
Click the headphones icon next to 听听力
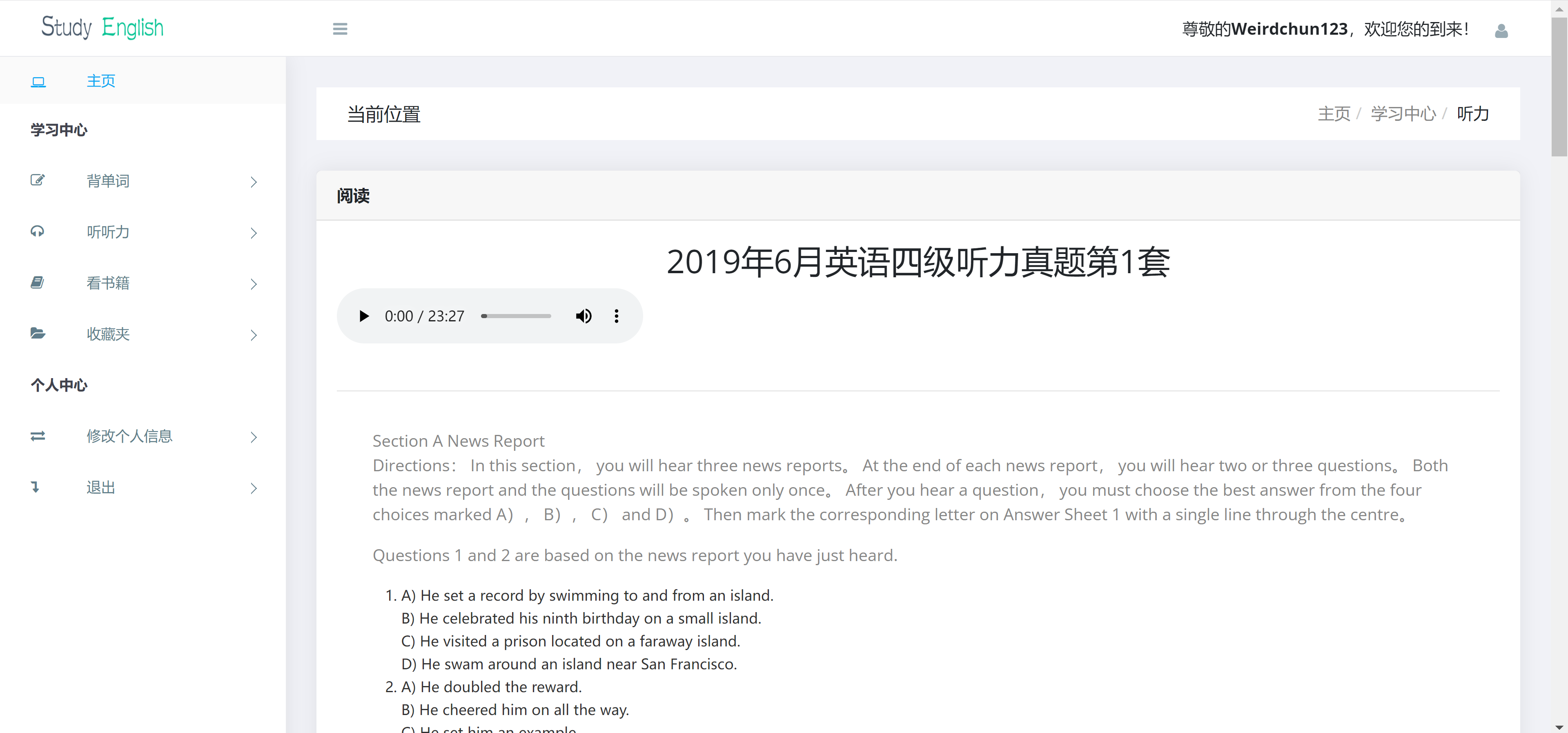point(37,232)
